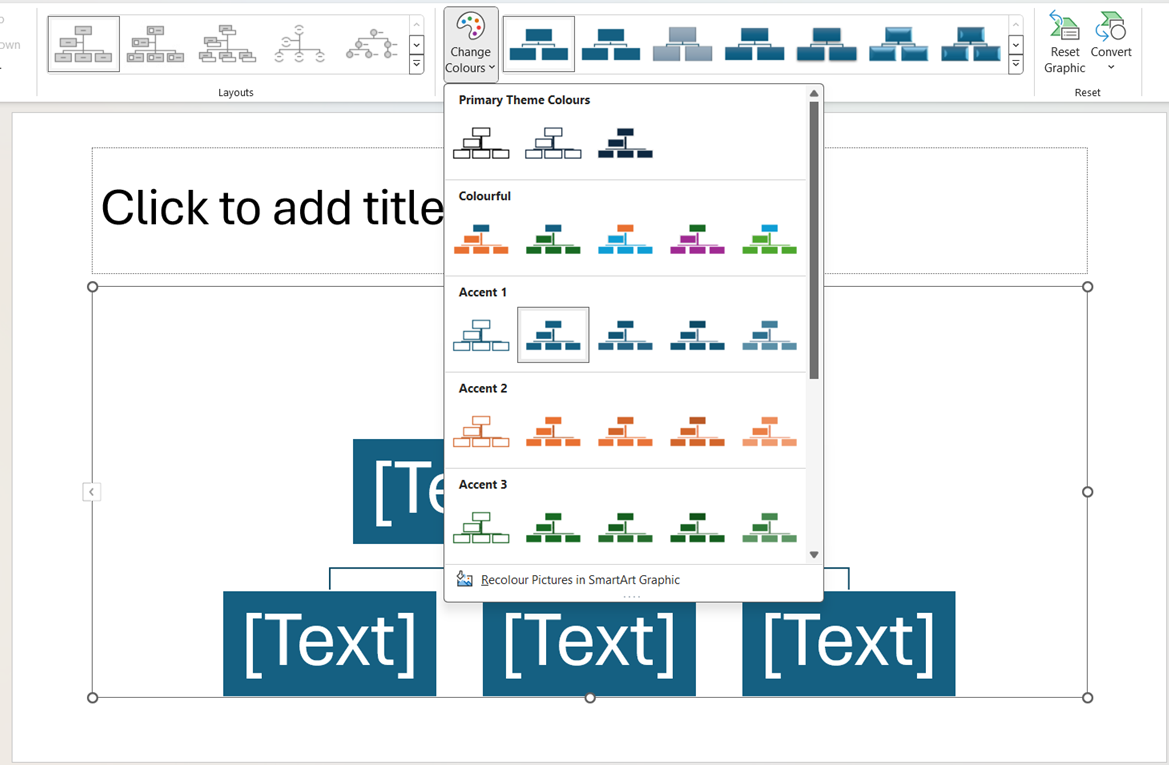The image size is (1169, 765).
Task: Choose highlighted Accent 1 Coloured Fill option
Action: click(x=553, y=336)
